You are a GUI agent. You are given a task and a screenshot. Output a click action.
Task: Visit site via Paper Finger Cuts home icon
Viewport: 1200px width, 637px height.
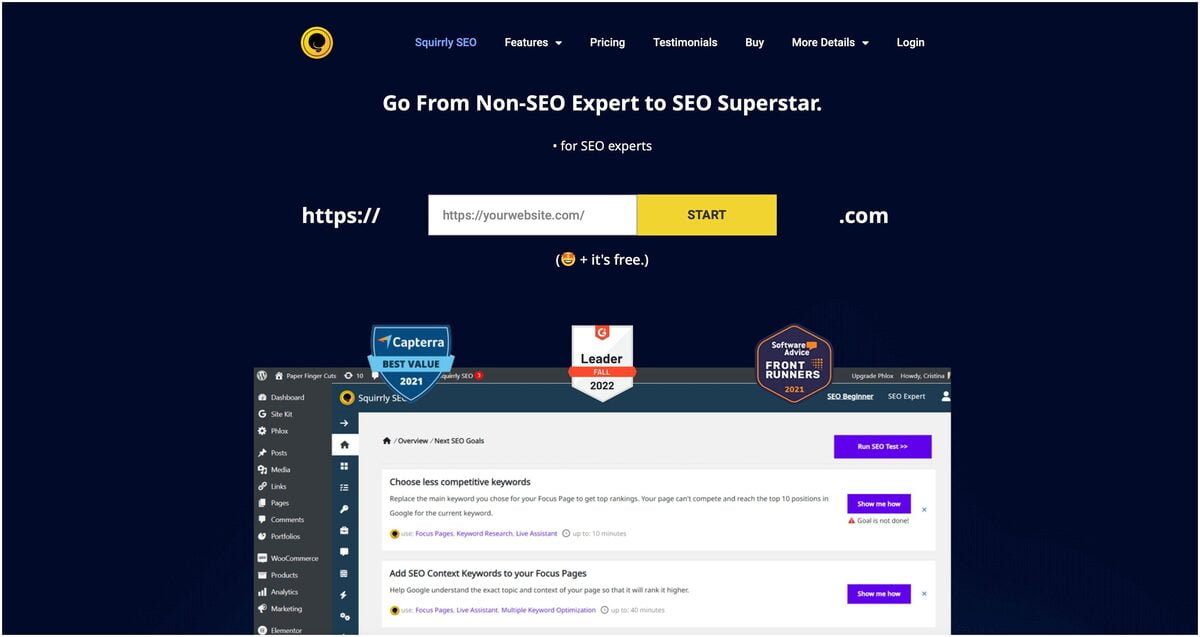280,376
